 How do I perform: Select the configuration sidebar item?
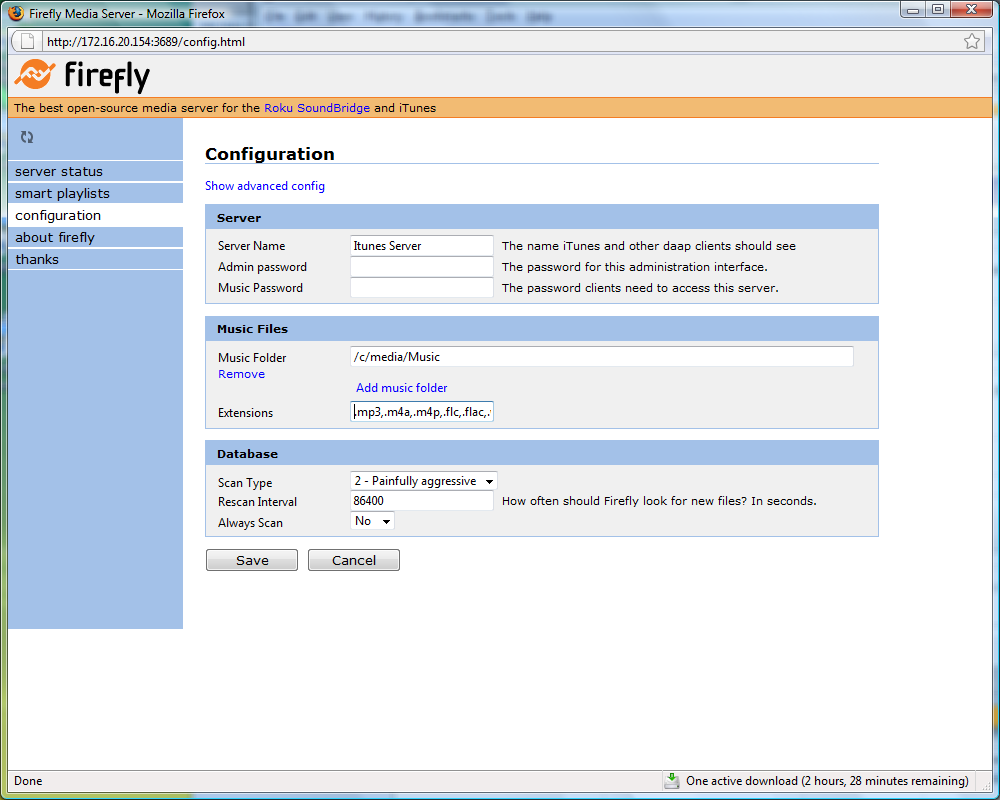click(96, 215)
